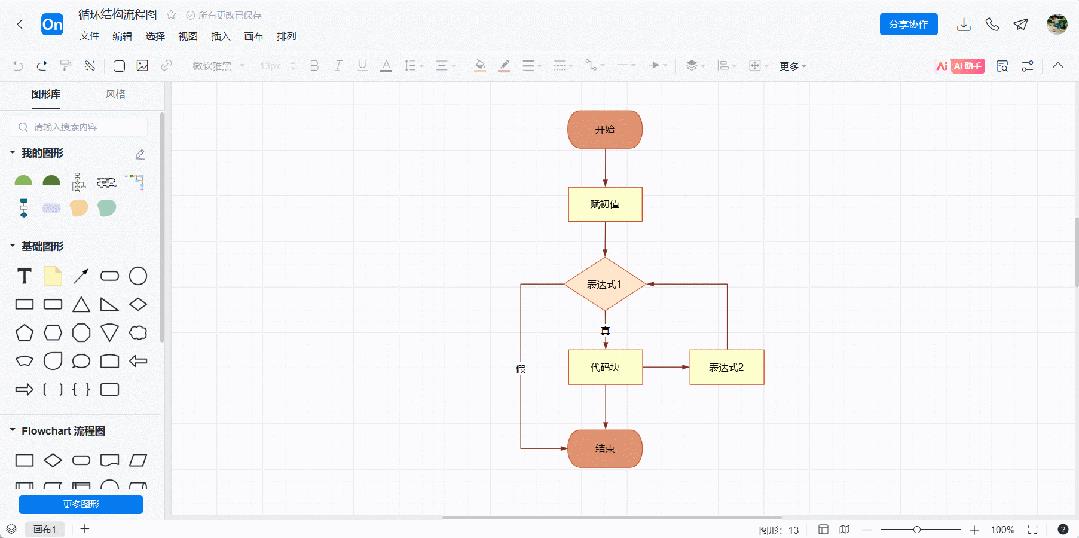The height and width of the screenshot is (538, 1079).
Task: Open the settings sliders icon
Action: (x=1027, y=66)
